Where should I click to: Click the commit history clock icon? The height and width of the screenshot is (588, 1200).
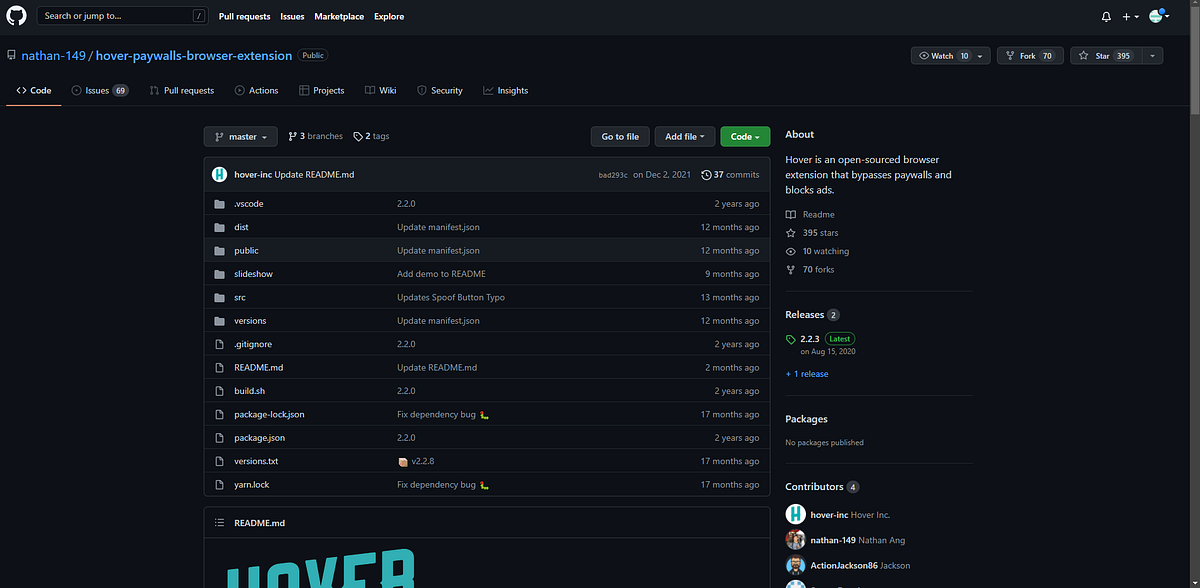click(707, 174)
